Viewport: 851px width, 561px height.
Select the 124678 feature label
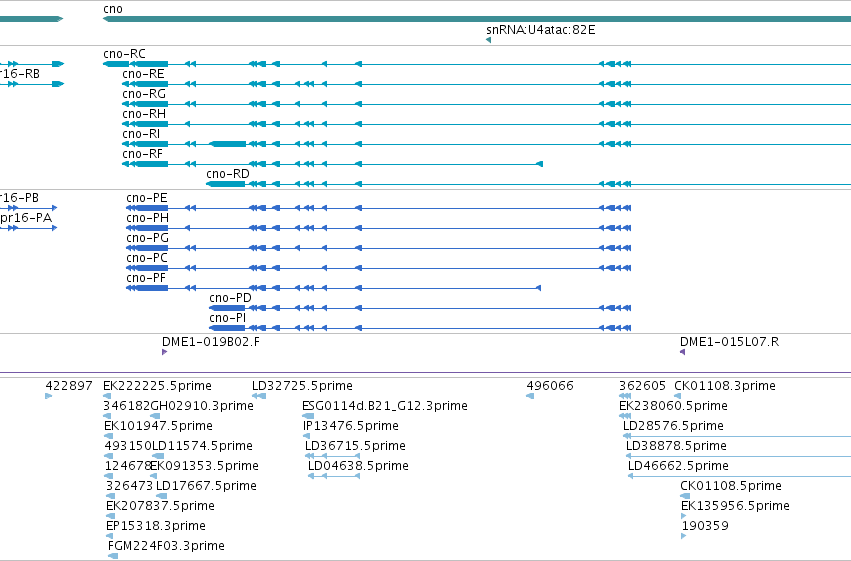128,466
